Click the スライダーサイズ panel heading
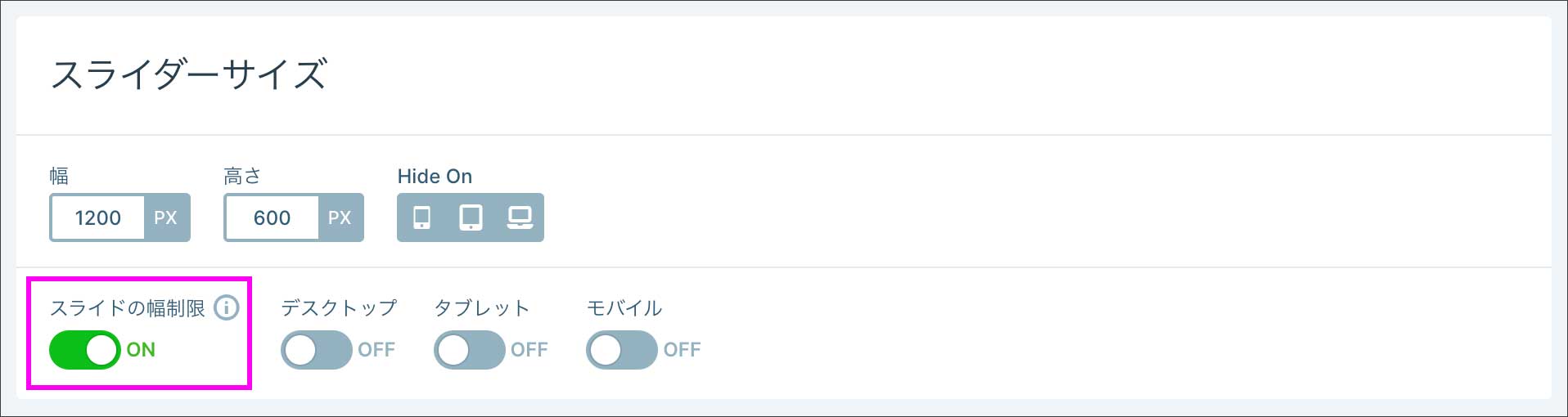1568x417 pixels. pos(189,74)
